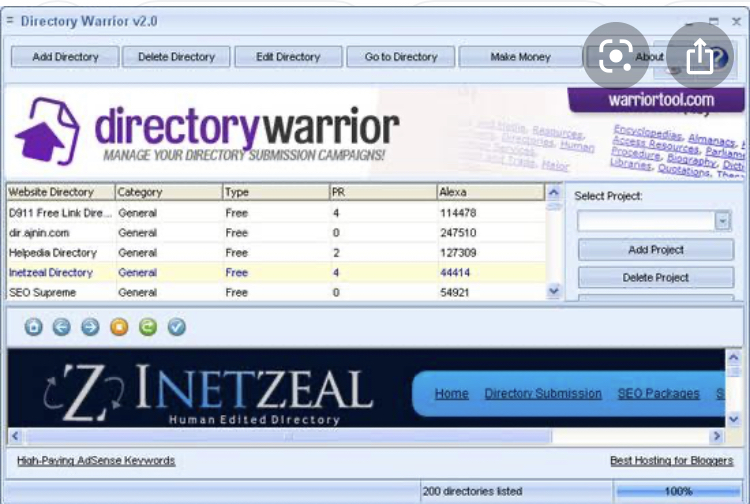Viewport: 750px width, 504px height.
Task: Click the blue checkmark icon
Action: click(x=176, y=327)
